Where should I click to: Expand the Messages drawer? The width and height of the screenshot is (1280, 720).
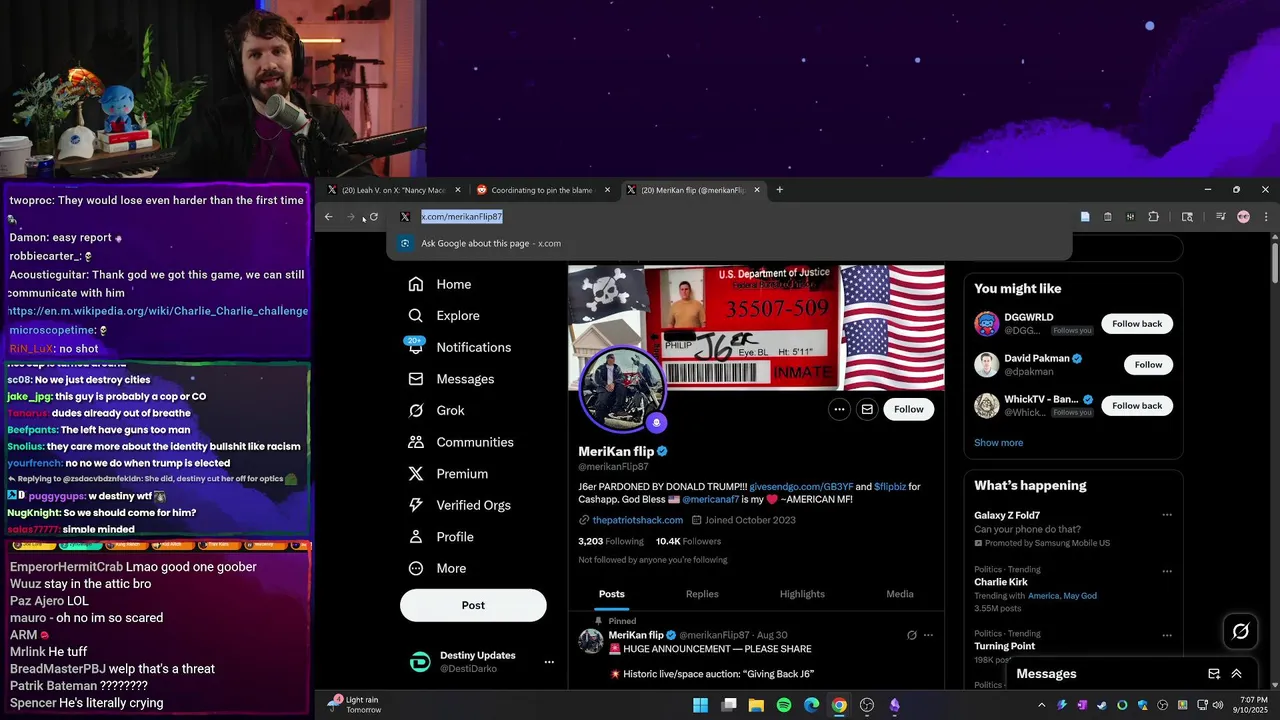pos(1236,674)
